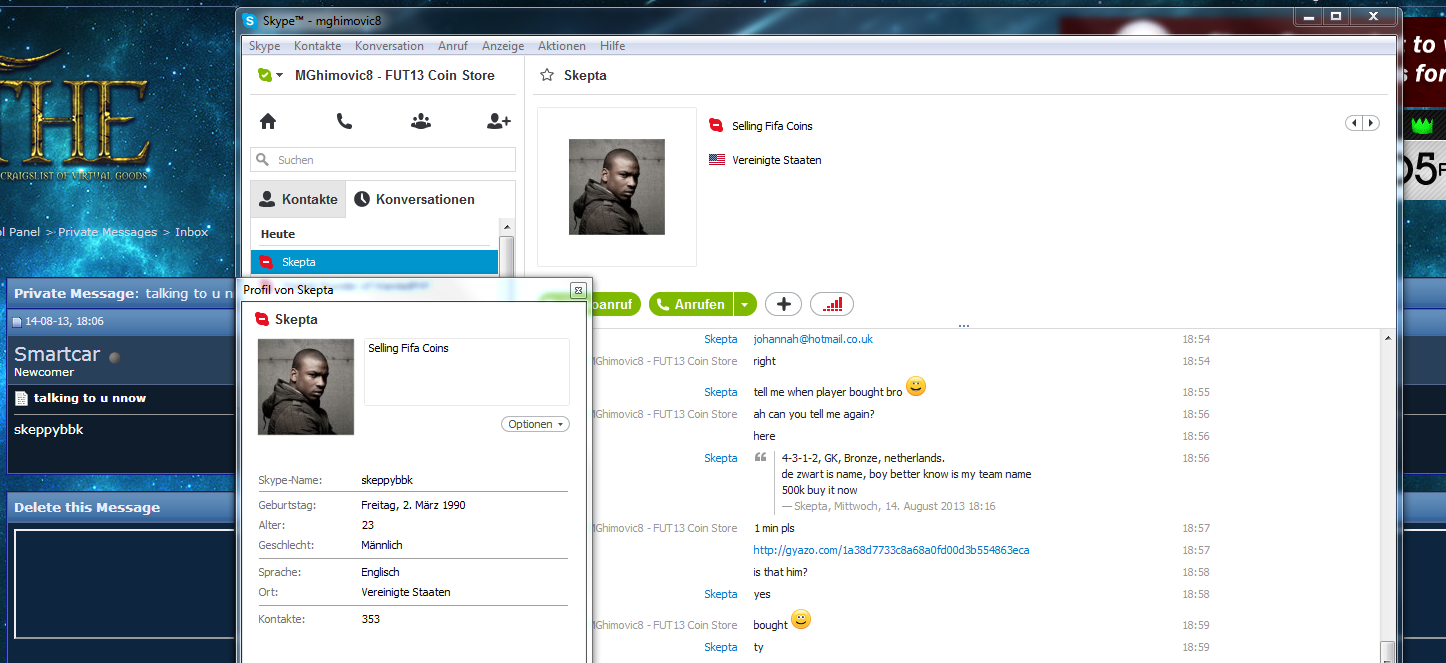Click the document icon beside 'talking to u nnow'
Image resolution: width=1446 pixels, height=663 pixels.
pyautogui.click(x=21, y=398)
